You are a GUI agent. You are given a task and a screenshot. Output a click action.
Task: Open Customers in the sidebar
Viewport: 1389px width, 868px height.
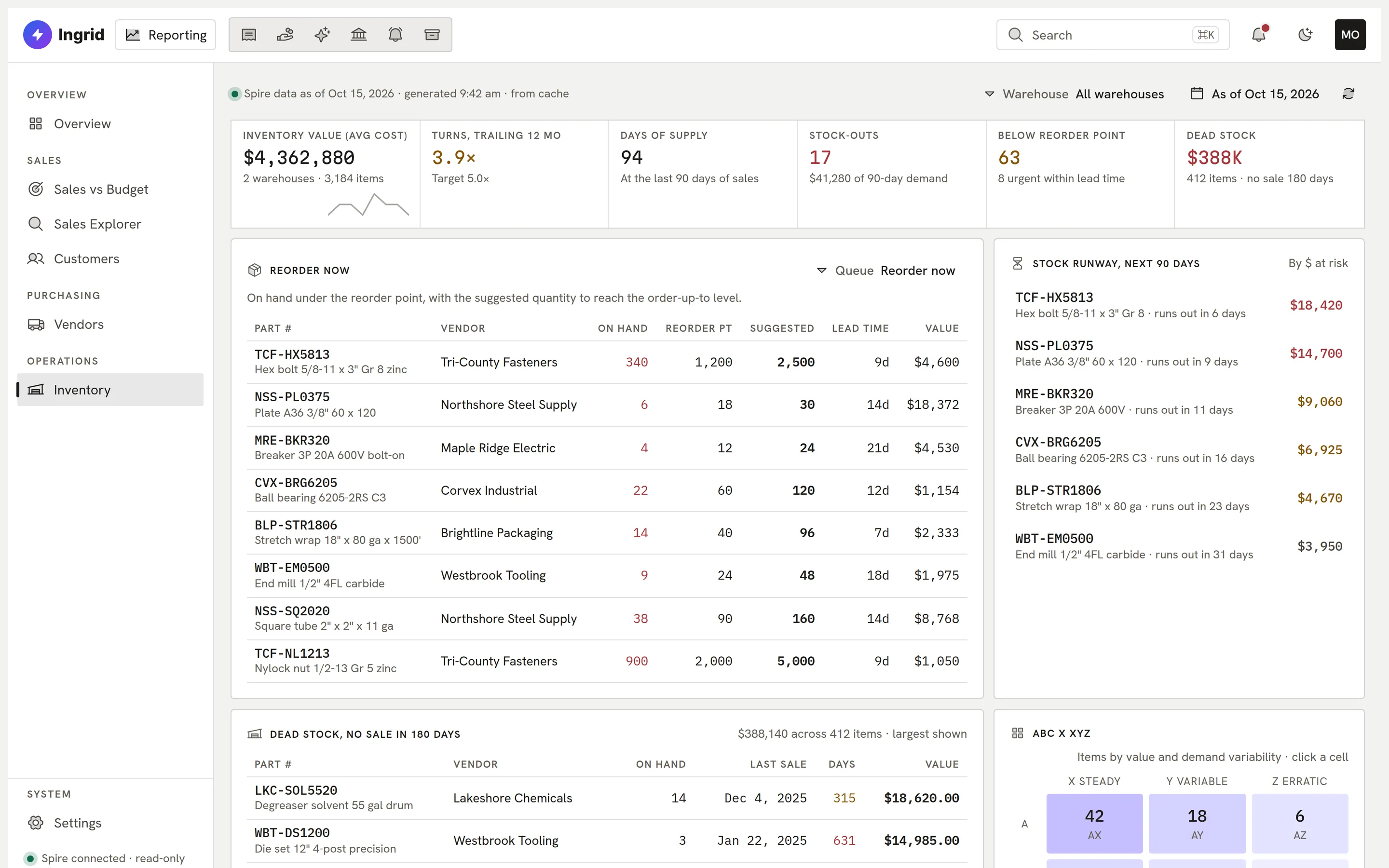[x=110, y=258]
